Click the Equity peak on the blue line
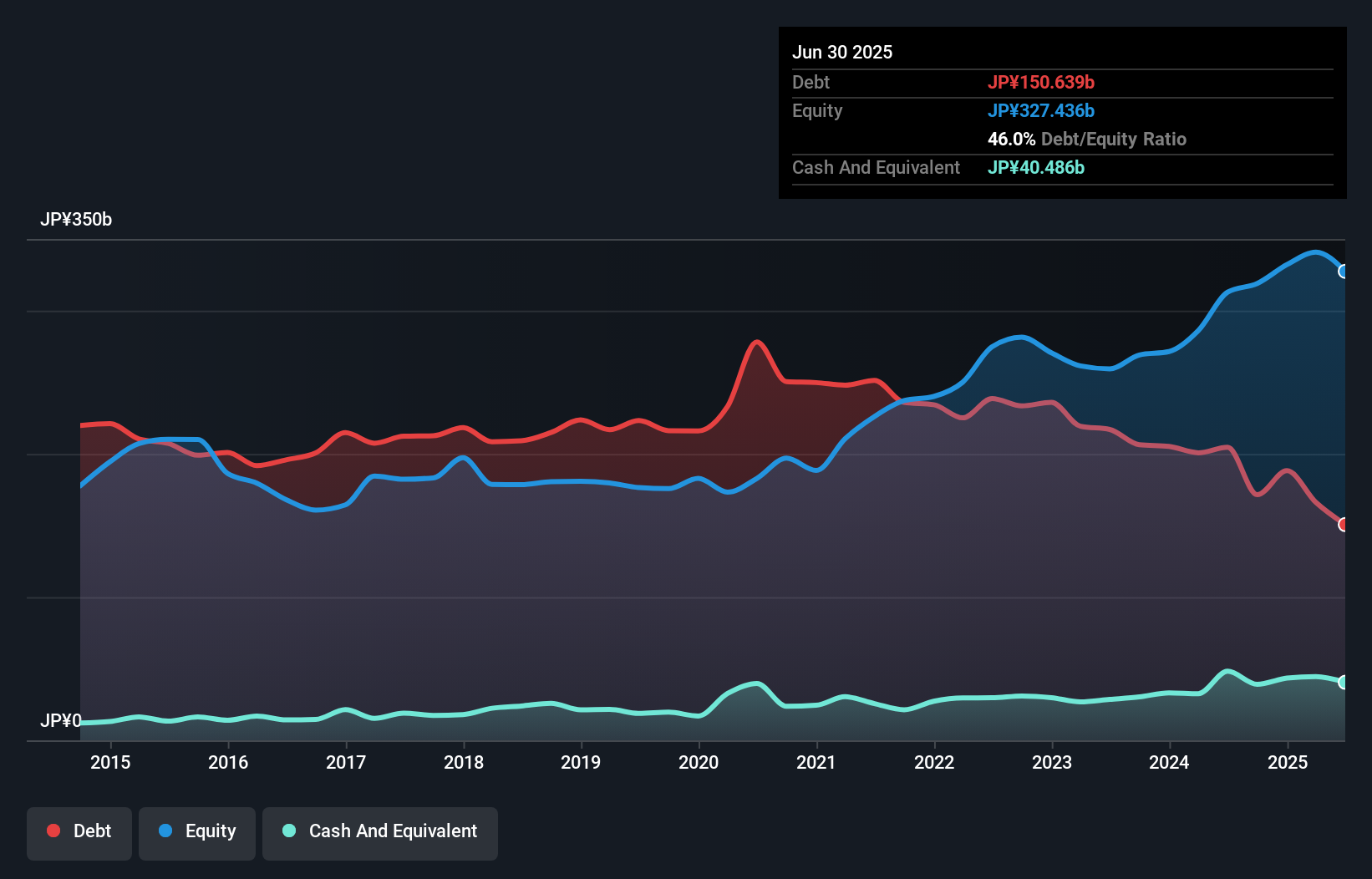 (x=1315, y=252)
